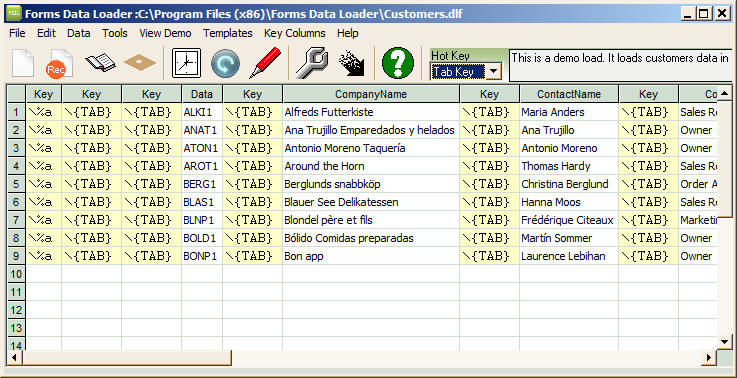Select cell BONP1

pyautogui.click(x=202, y=256)
